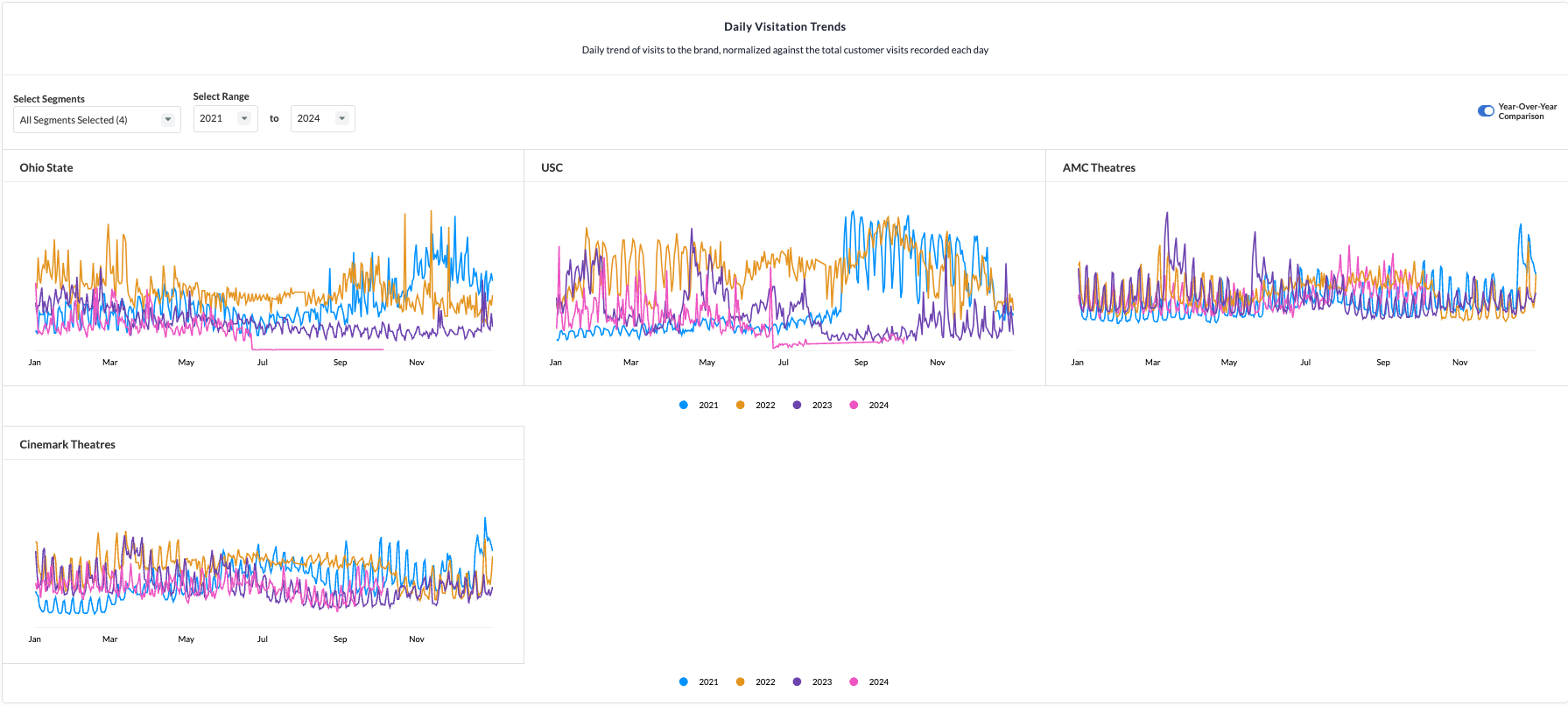
Task: Click the purple 2023 dot in bottom legend
Action: (x=797, y=681)
